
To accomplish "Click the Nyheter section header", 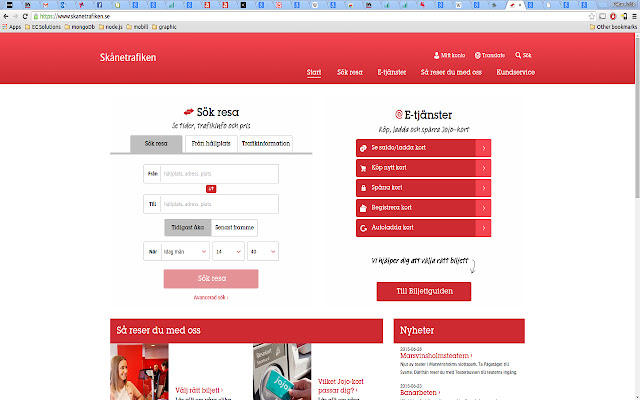I will click(x=459, y=331).
